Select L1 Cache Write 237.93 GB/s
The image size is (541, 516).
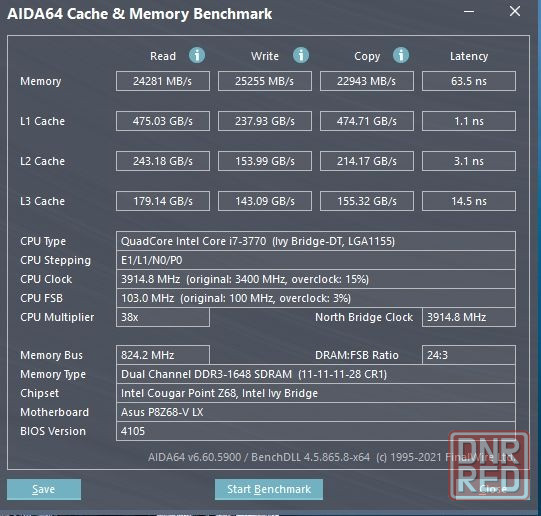tap(265, 121)
